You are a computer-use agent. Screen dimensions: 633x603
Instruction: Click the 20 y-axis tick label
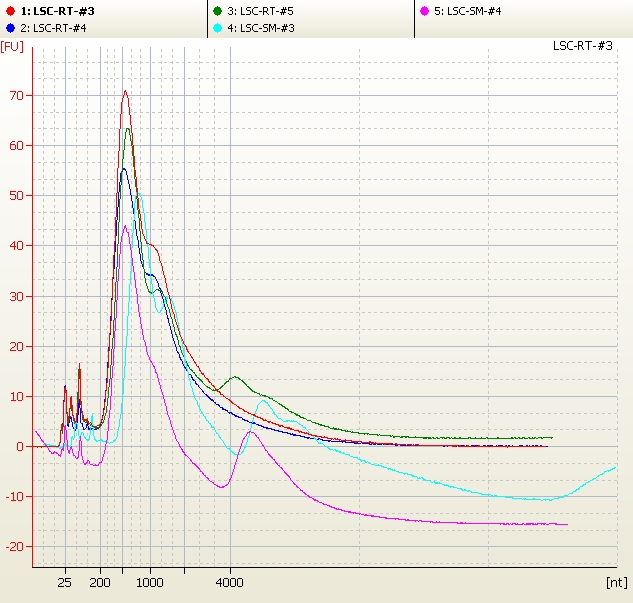tap(17, 346)
